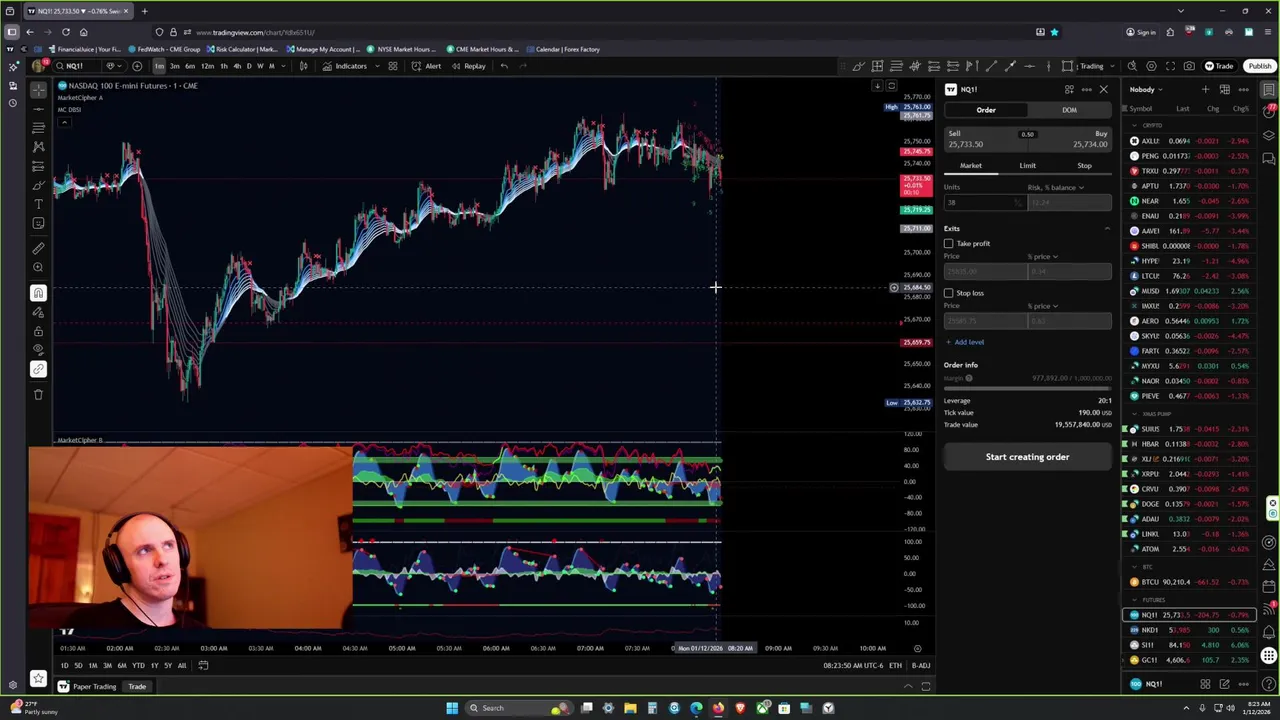Open the Nobody watchlist dropdown

(1146, 90)
